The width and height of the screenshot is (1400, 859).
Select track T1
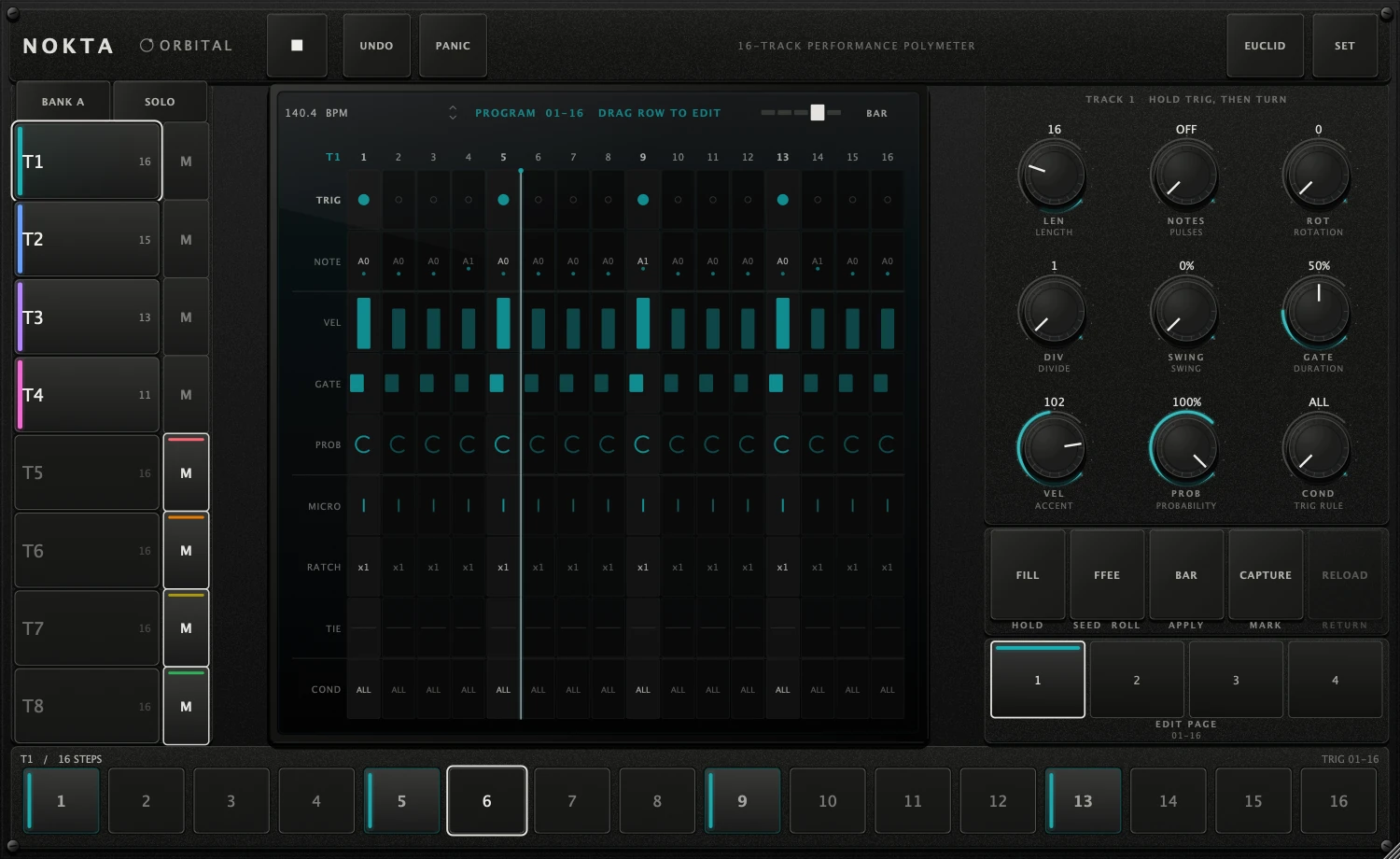tap(87, 161)
